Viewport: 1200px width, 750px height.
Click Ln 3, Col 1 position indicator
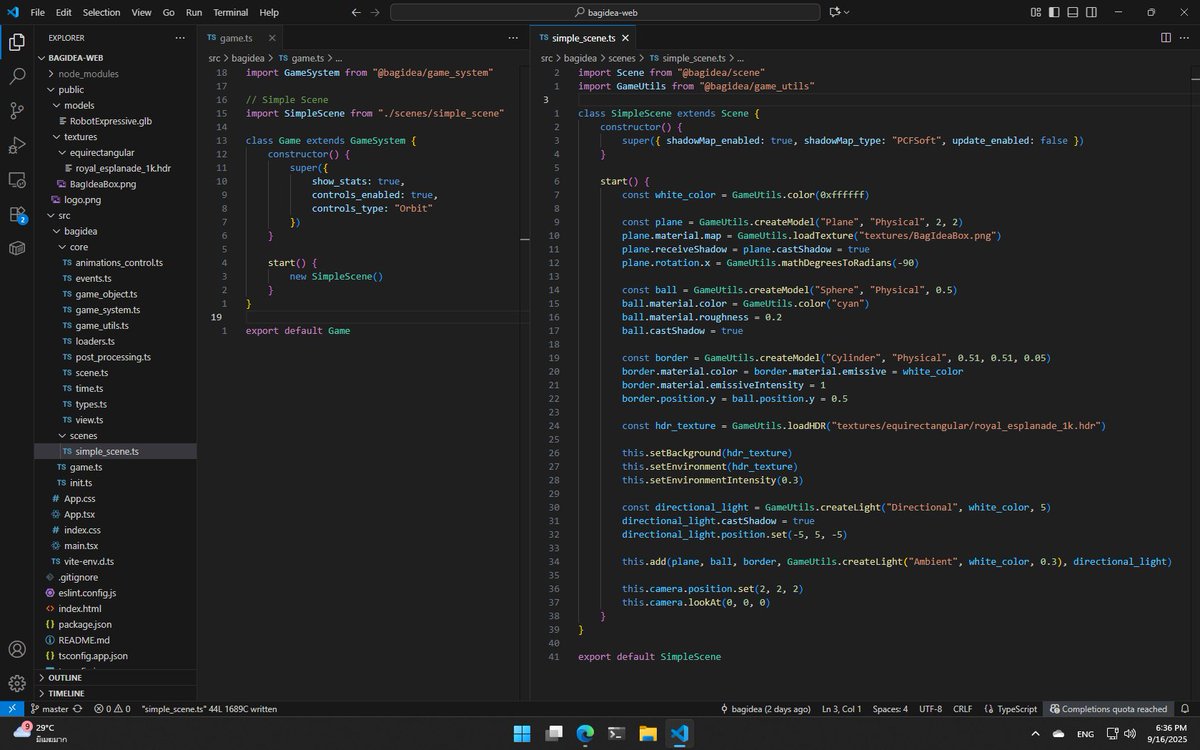(x=841, y=708)
